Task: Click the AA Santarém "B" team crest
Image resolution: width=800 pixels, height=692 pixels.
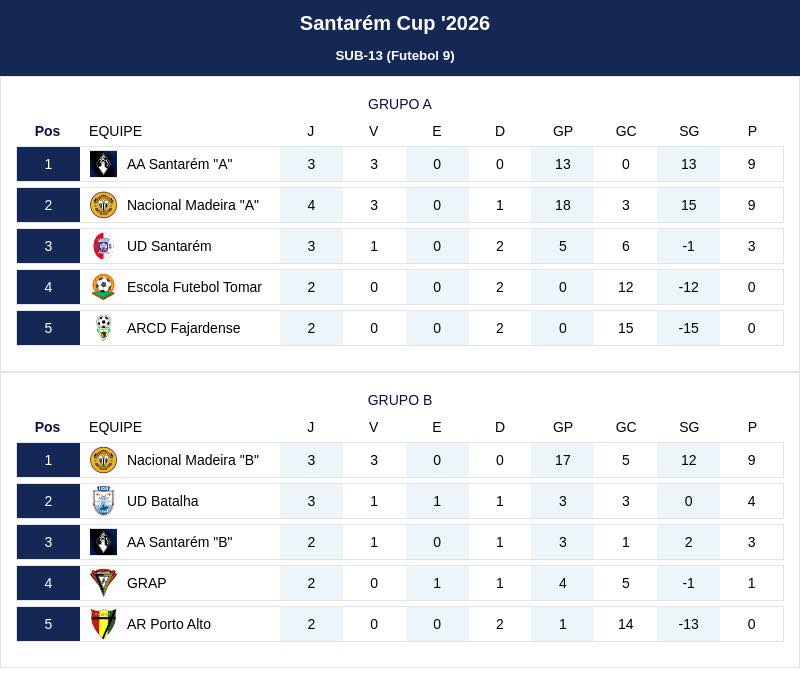Action: 103,542
